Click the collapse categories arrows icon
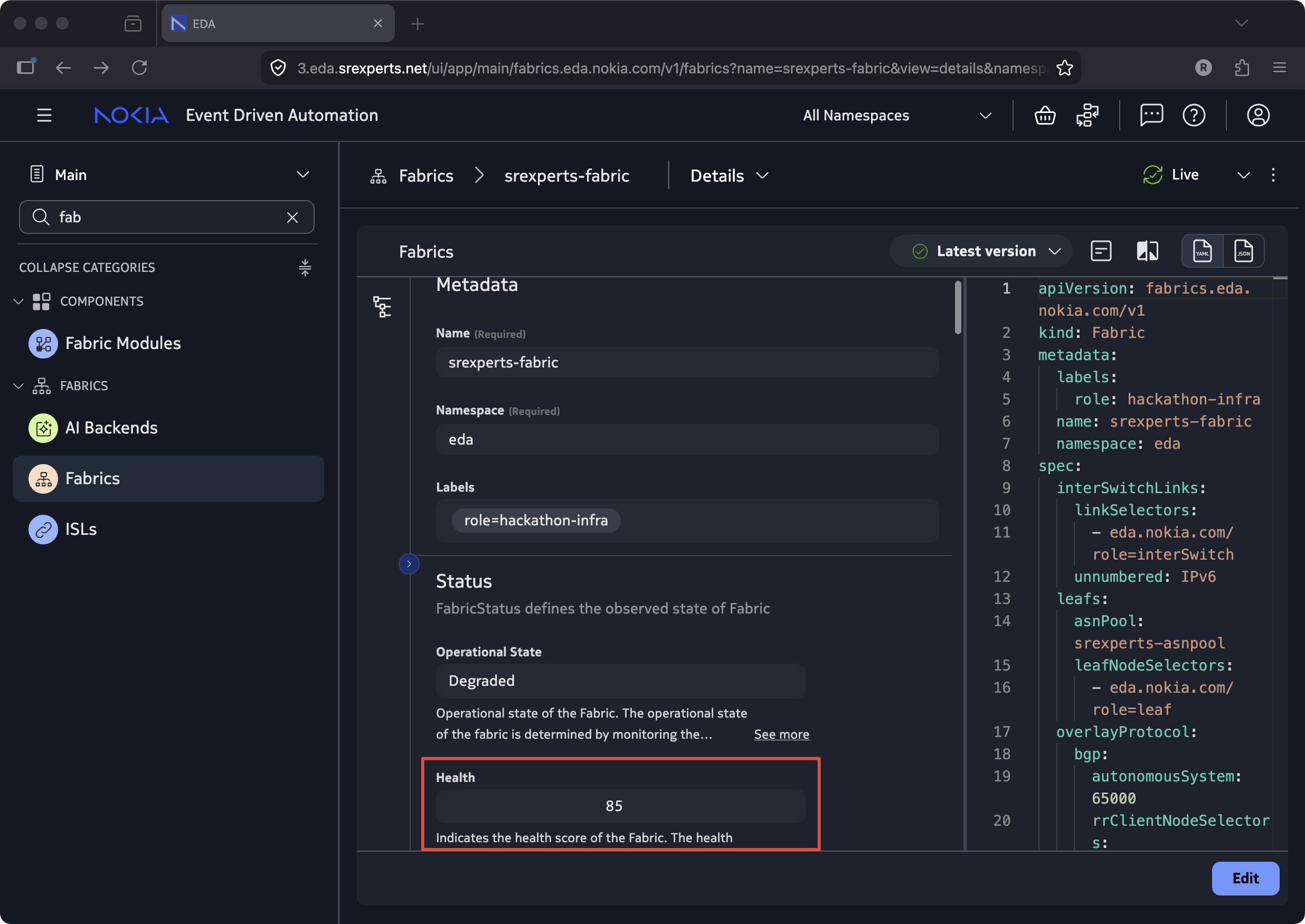1305x924 pixels. click(305, 267)
